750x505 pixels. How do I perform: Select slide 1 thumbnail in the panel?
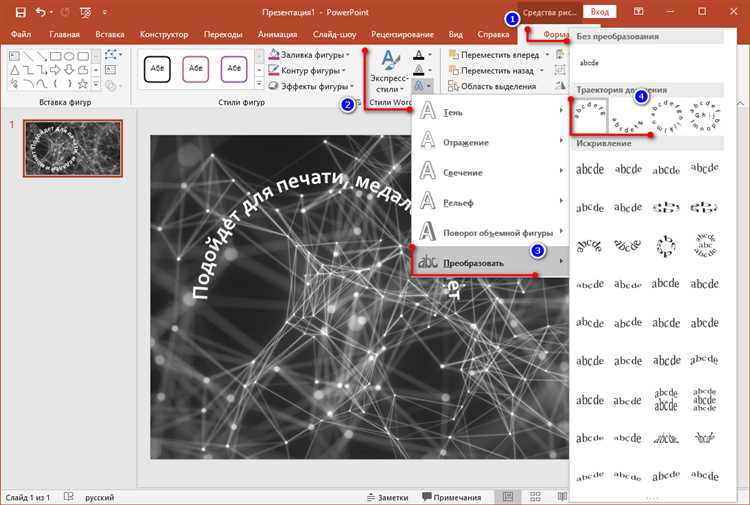73,148
